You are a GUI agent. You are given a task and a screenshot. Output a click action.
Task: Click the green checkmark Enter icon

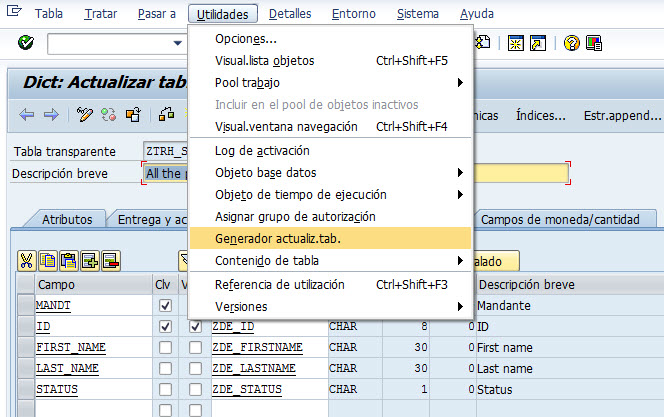pos(26,43)
